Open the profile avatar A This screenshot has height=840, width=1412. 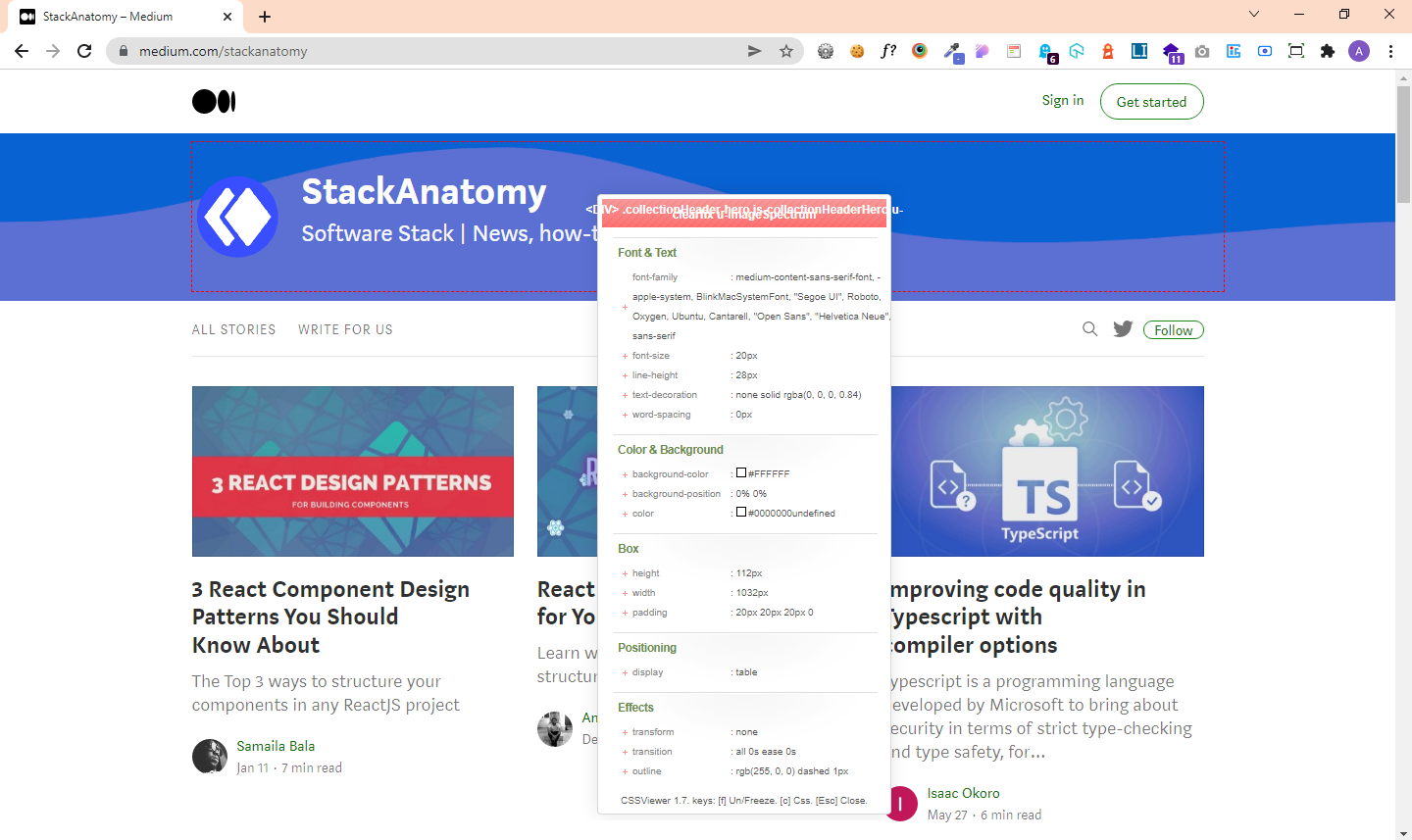point(1359,51)
